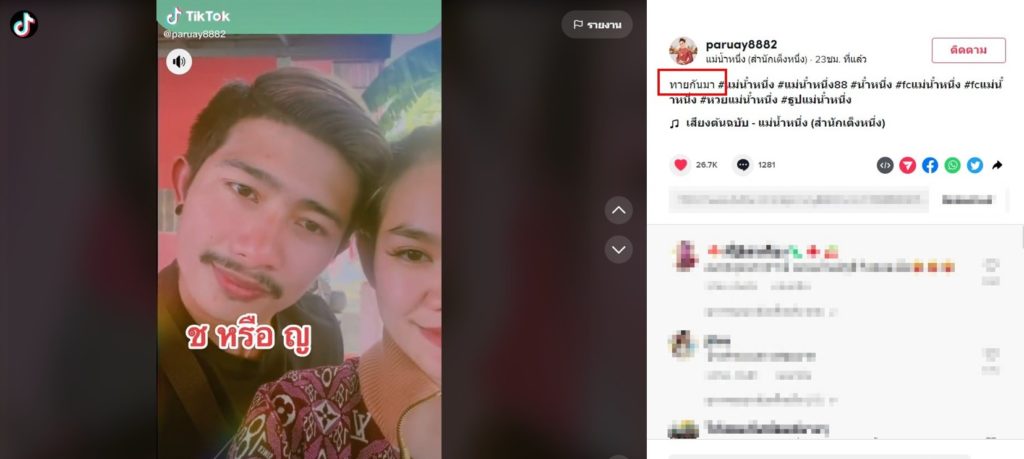
Task: Go to previous video with up chevron
Action: pos(618,210)
